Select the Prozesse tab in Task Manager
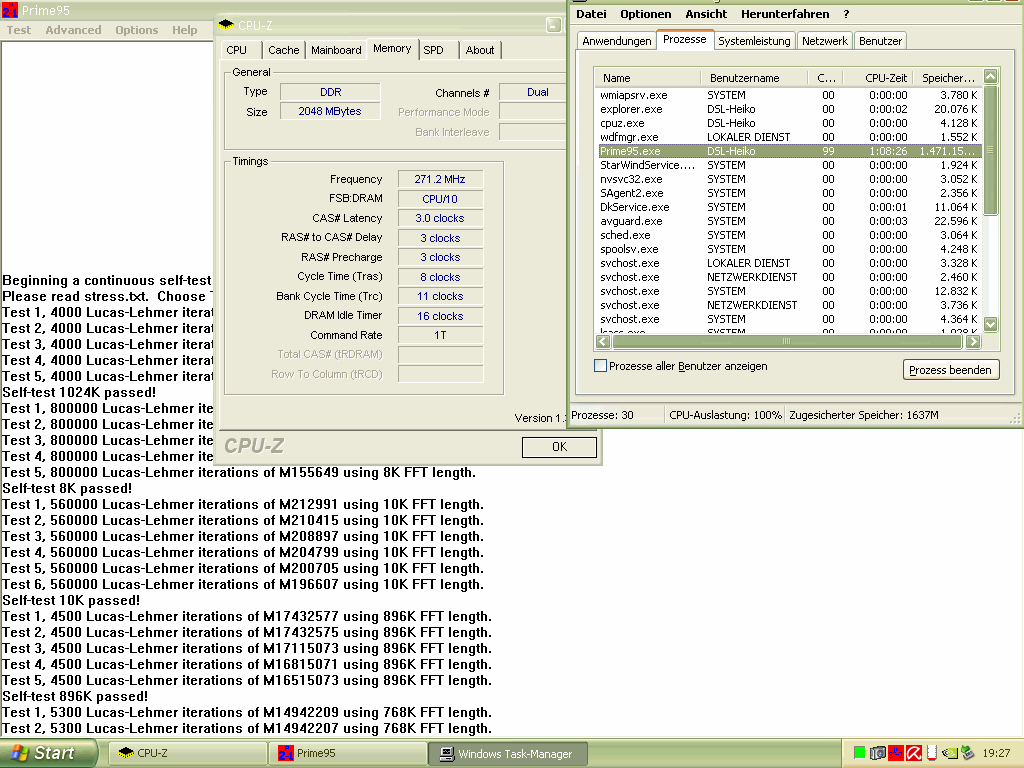 pos(684,39)
